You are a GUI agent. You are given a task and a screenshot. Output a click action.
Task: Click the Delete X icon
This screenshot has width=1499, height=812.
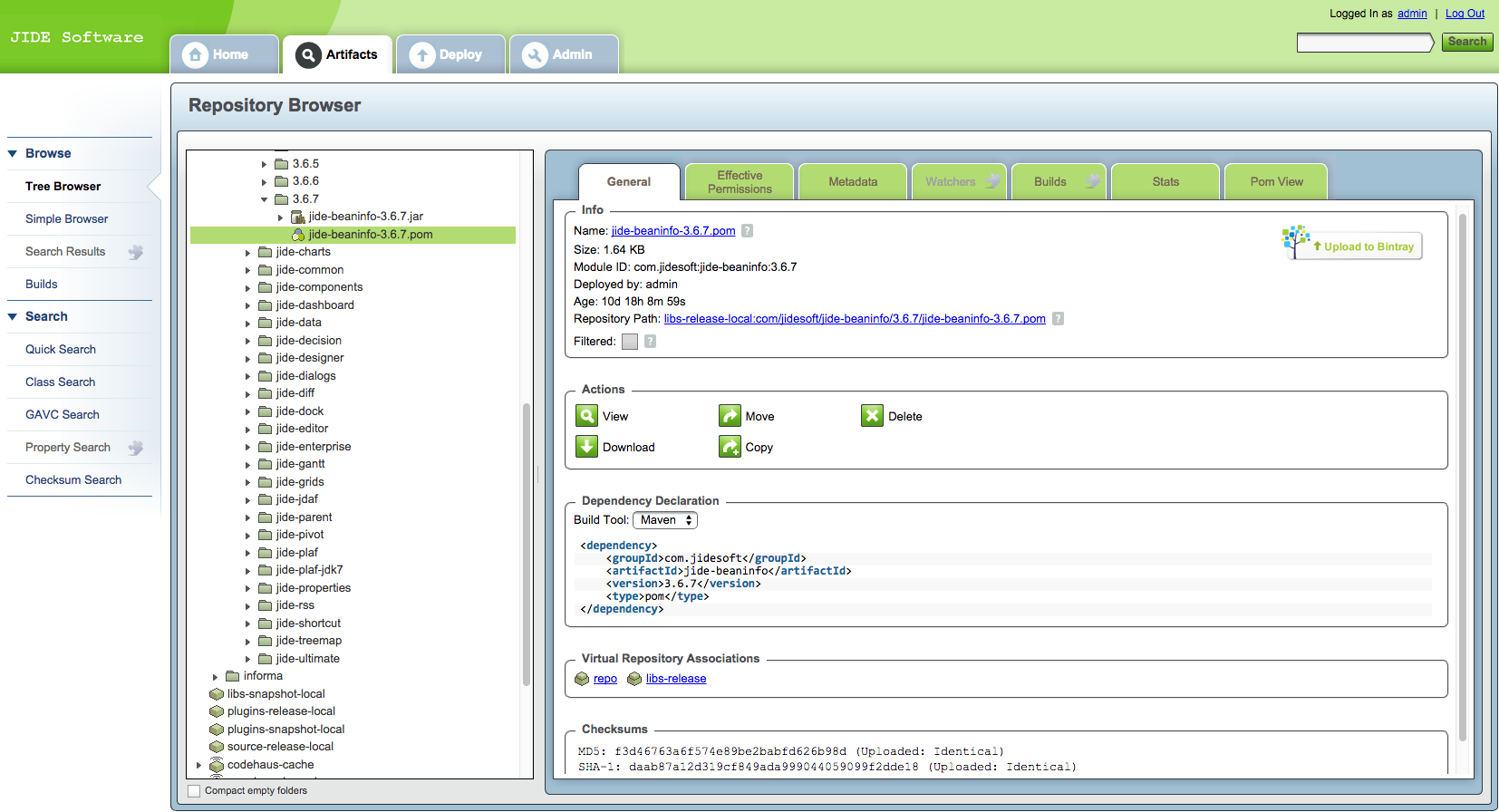872,416
